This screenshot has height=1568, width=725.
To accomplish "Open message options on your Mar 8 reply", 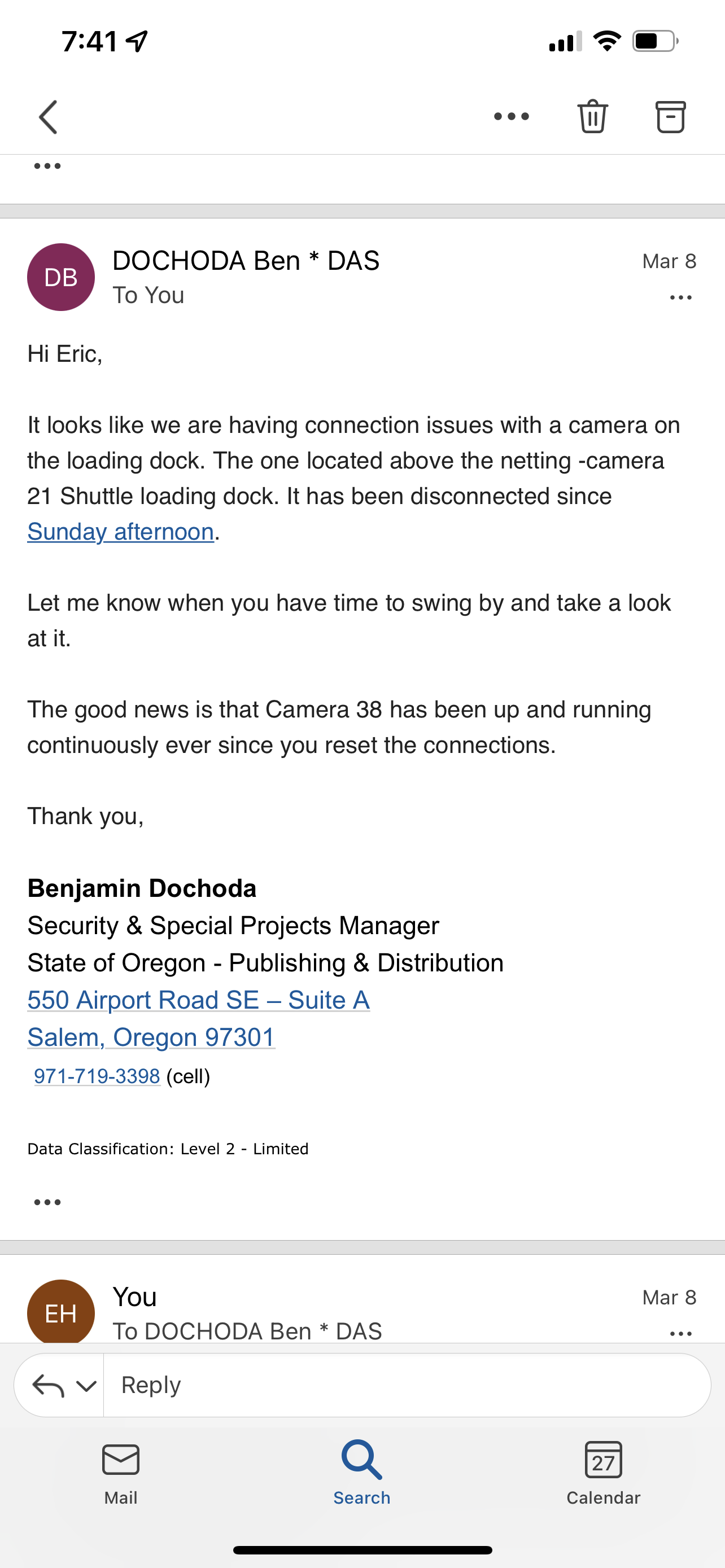I will click(x=680, y=1333).
